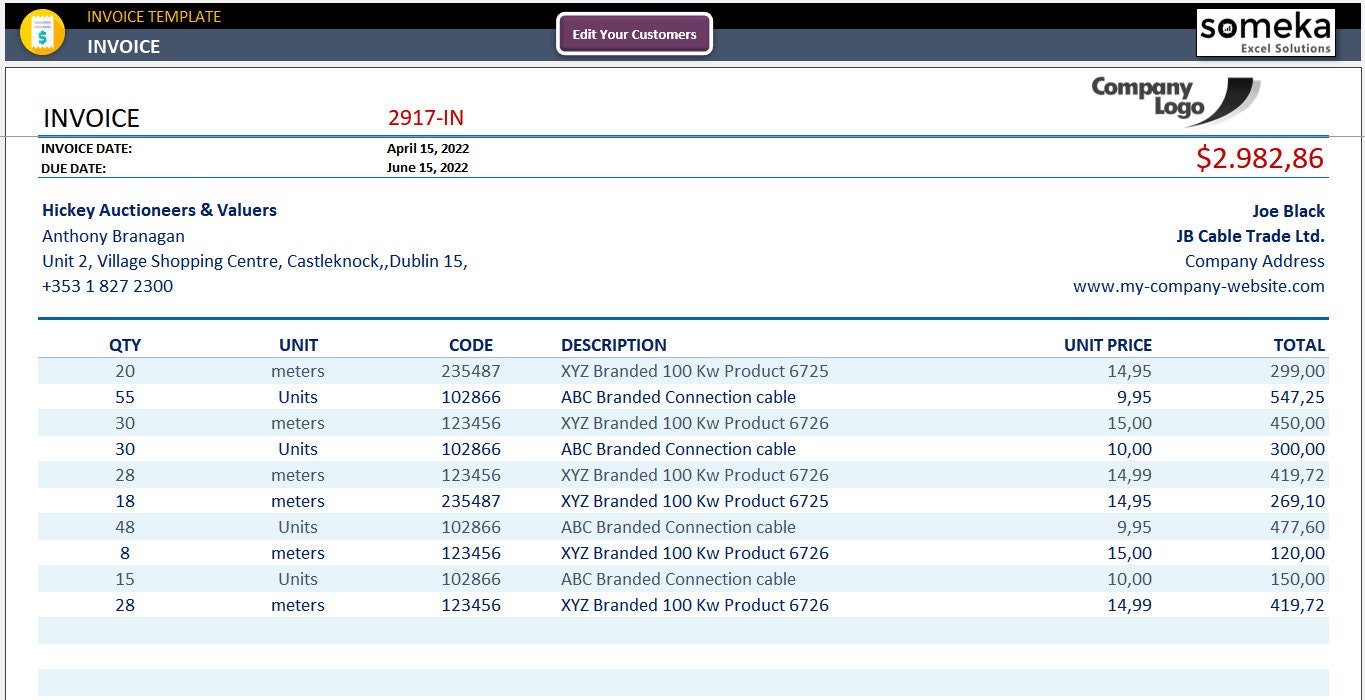
Task: Click the UNIT PRICE column header
Action: pyautogui.click(x=1108, y=345)
